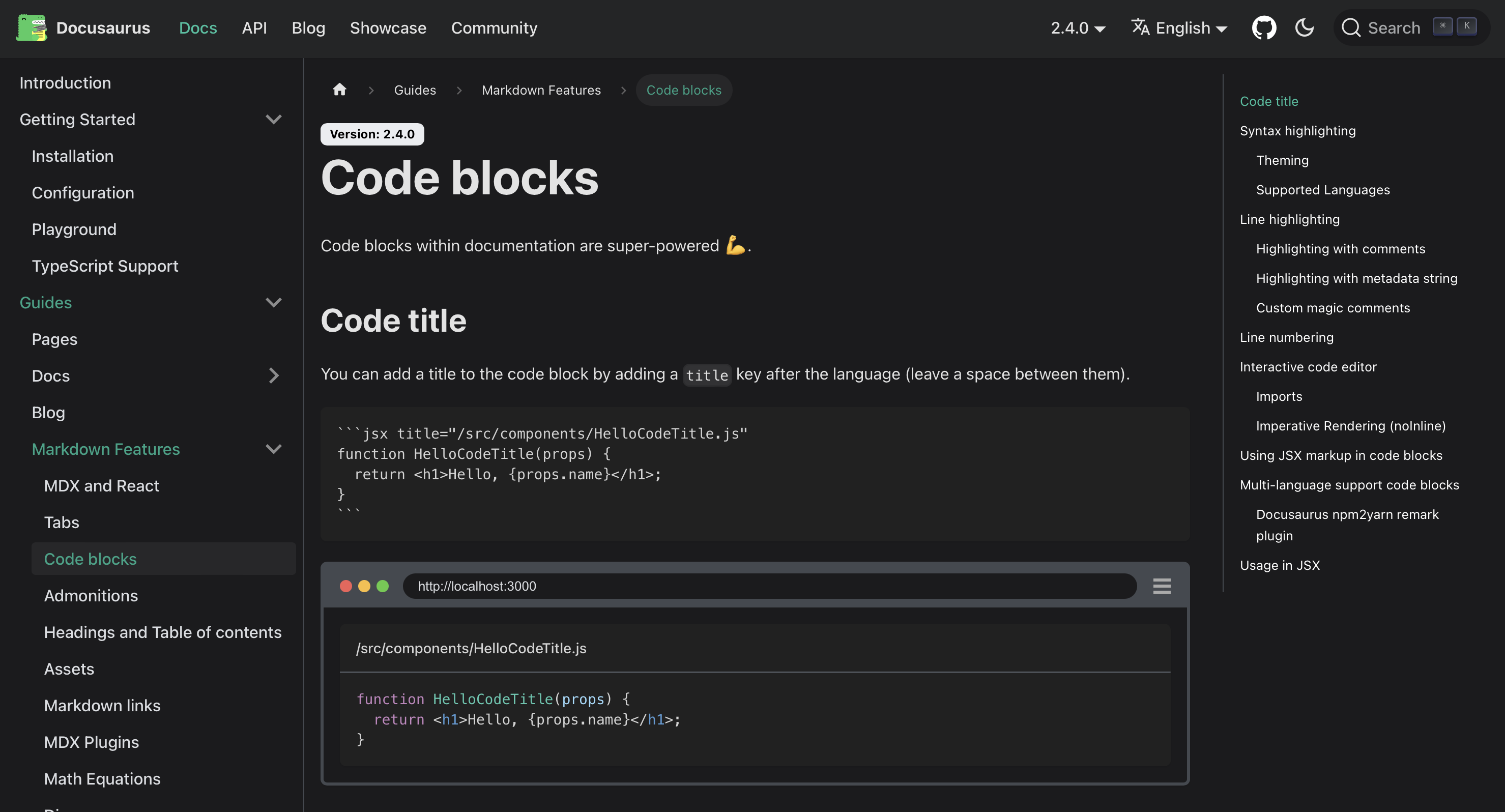Click Markdown Features in the breadcrumb
This screenshot has width=1505, height=812.
click(x=541, y=90)
